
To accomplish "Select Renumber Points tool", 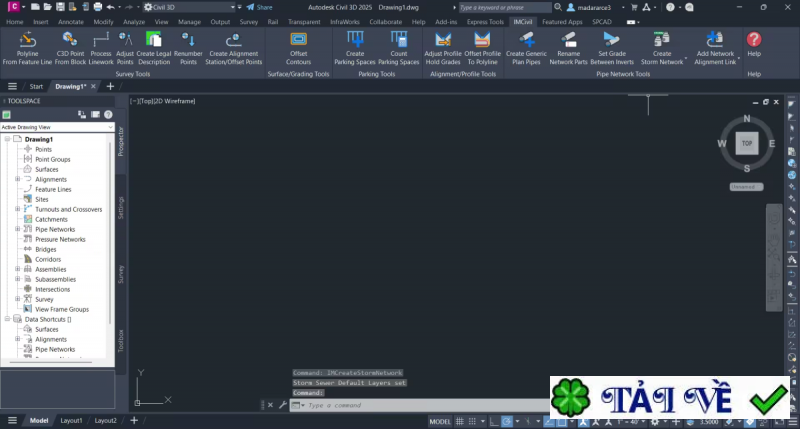I will (x=188, y=48).
